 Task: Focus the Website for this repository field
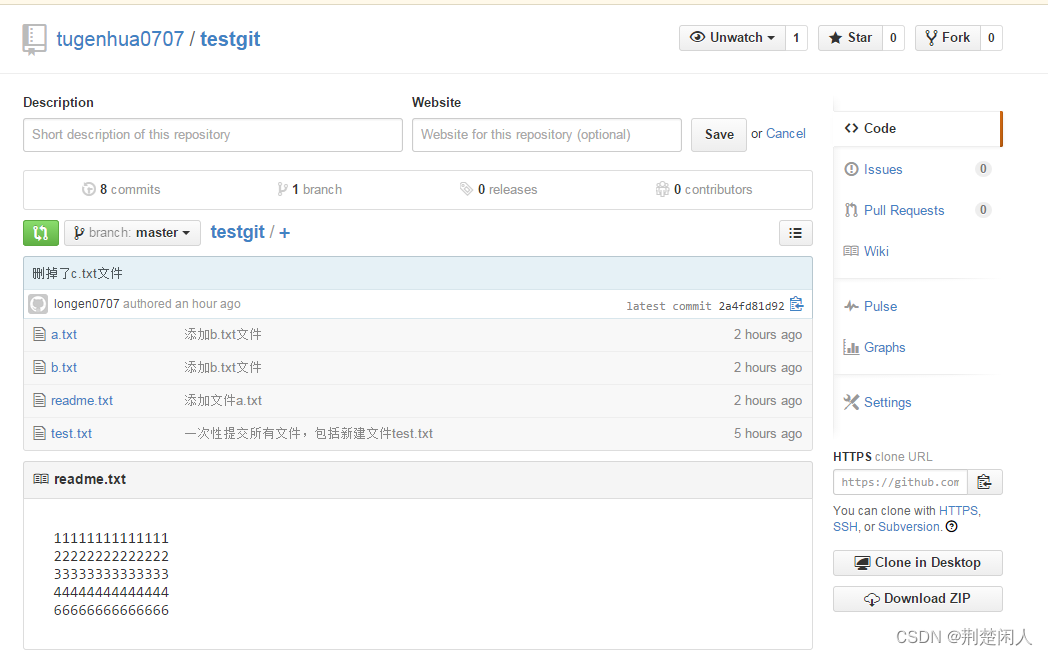[x=547, y=135]
